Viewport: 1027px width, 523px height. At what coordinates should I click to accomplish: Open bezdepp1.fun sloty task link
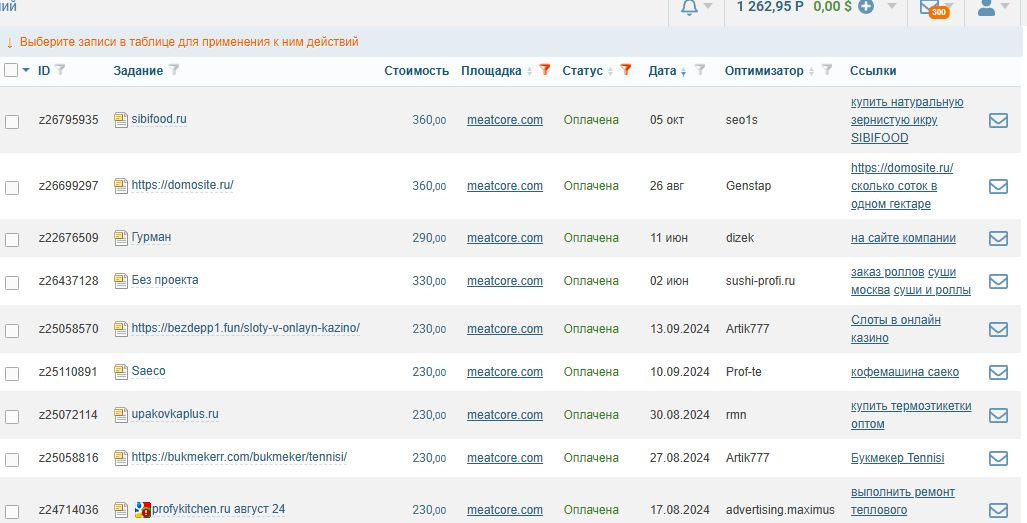point(246,328)
